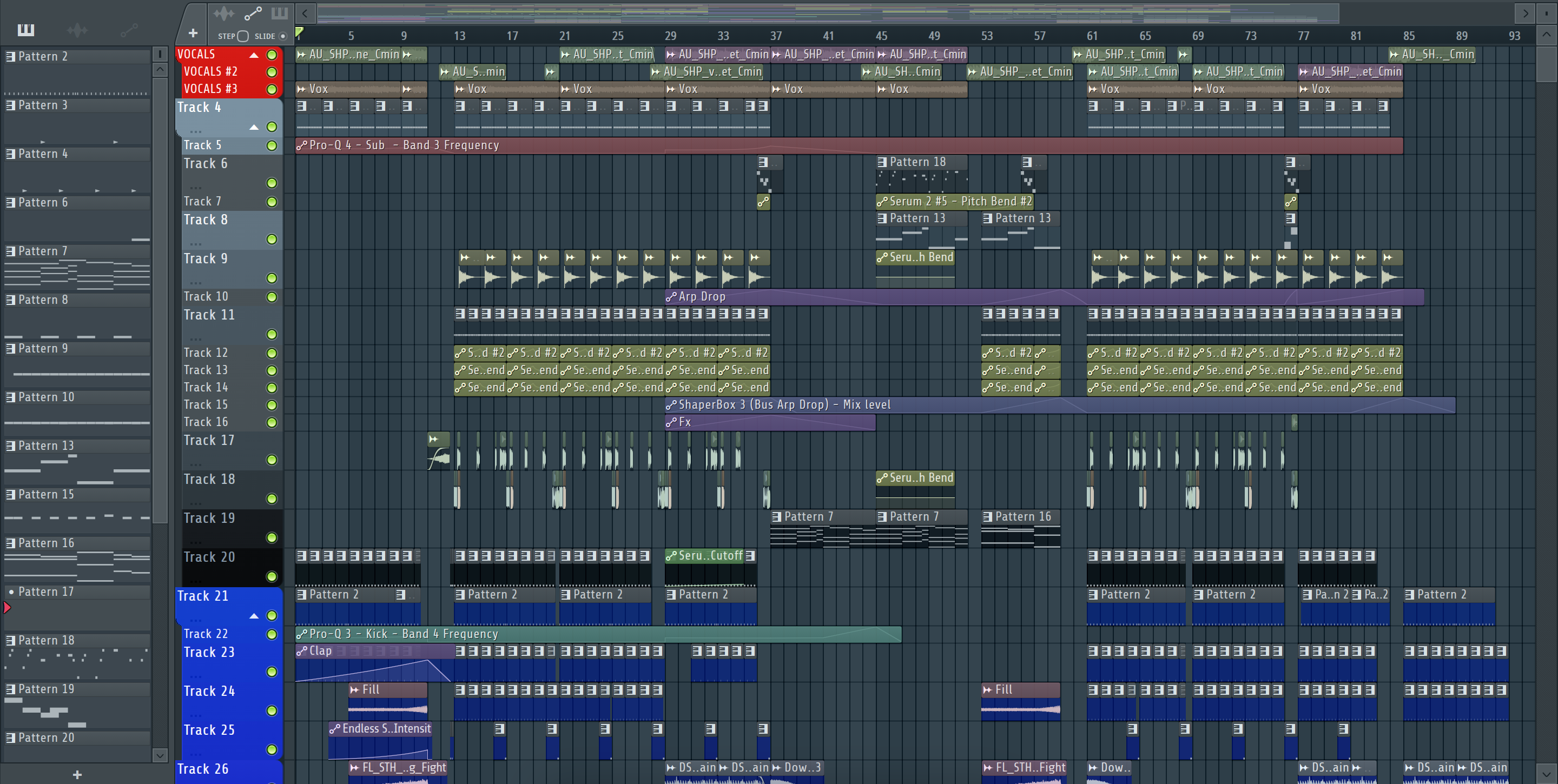Click the Track 9 header
Viewport: 1558px width, 784px height.
click(x=232, y=268)
